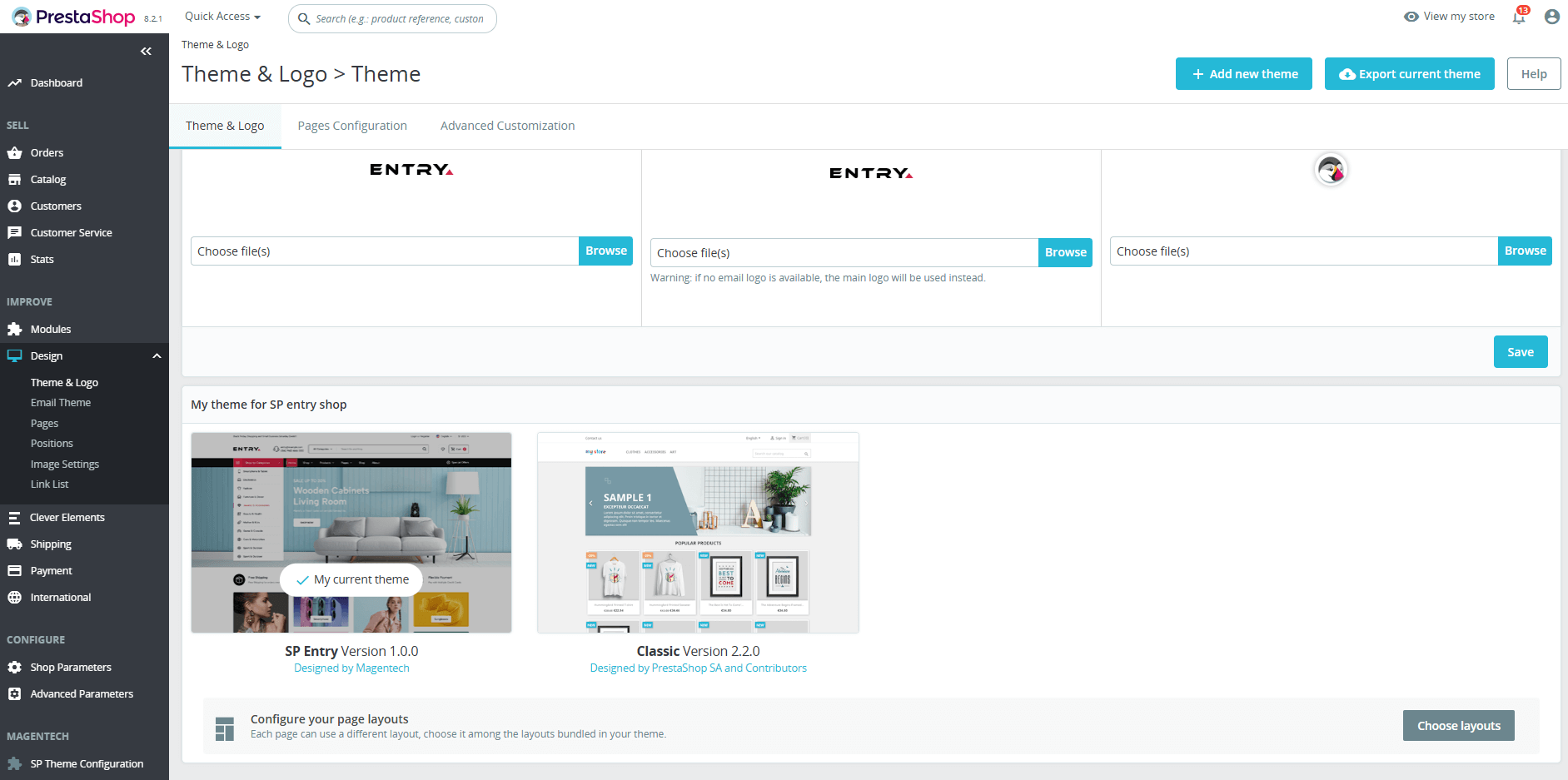This screenshot has height=780, width=1568.
Task: Click the Add new theme button
Action: tap(1243, 73)
